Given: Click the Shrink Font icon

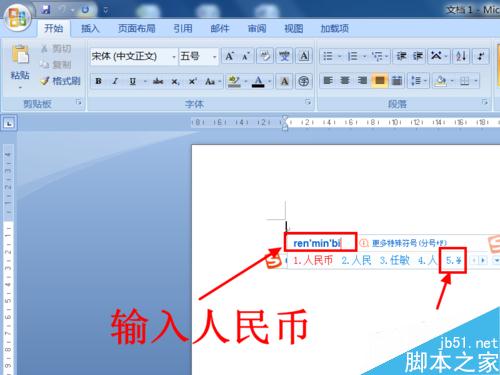Looking at the screenshot, I should (246, 56).
